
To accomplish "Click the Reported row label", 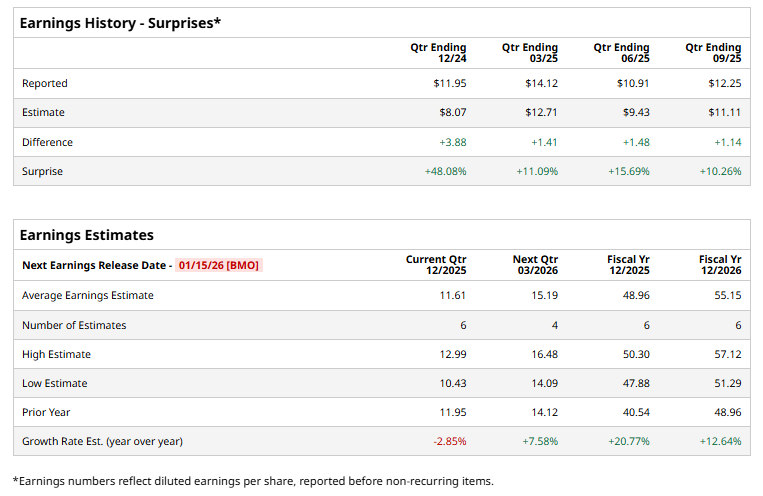I will [45, 84].
